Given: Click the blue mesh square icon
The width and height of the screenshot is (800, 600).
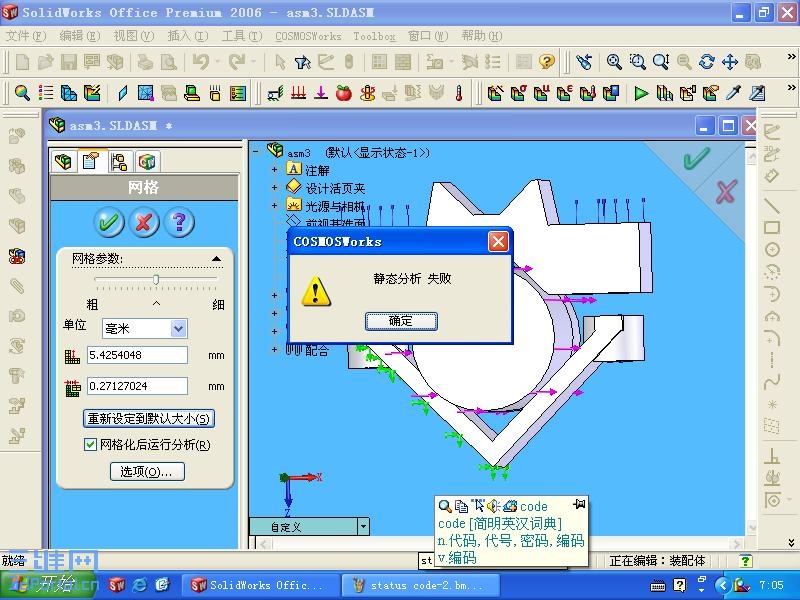Looking at the screenshot, I should point(145,93).
